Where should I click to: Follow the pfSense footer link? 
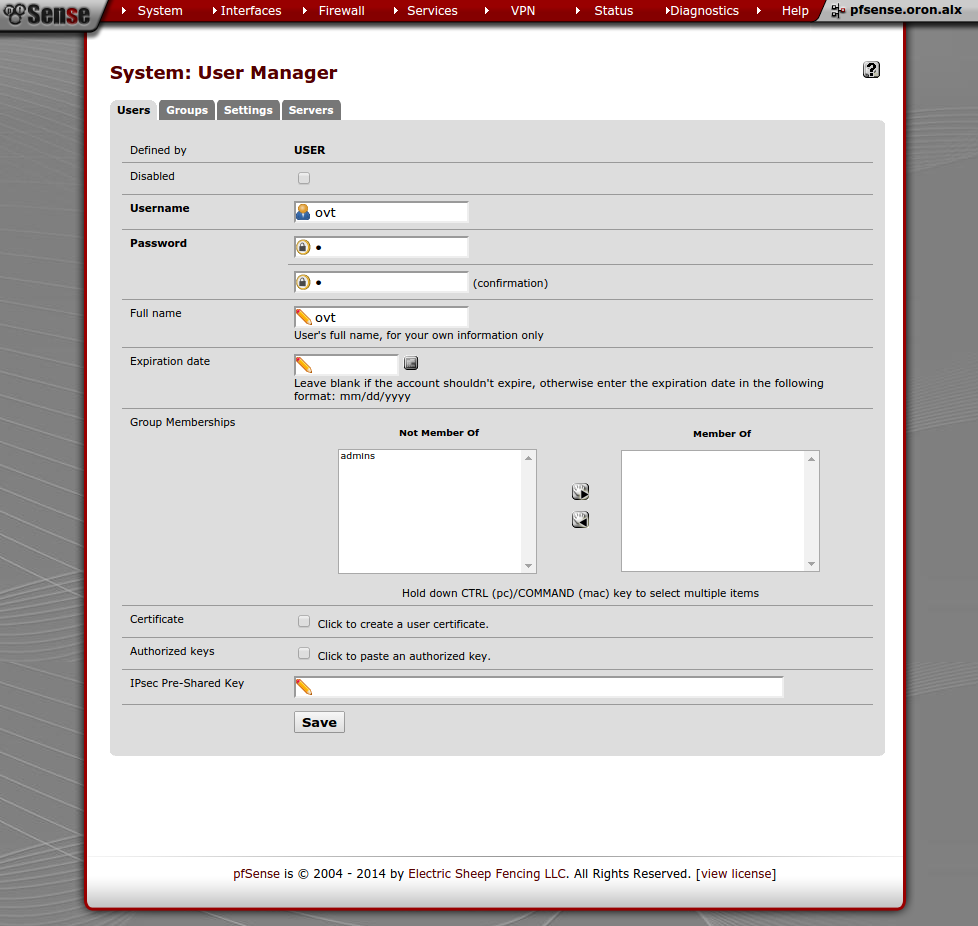[256, 874]
